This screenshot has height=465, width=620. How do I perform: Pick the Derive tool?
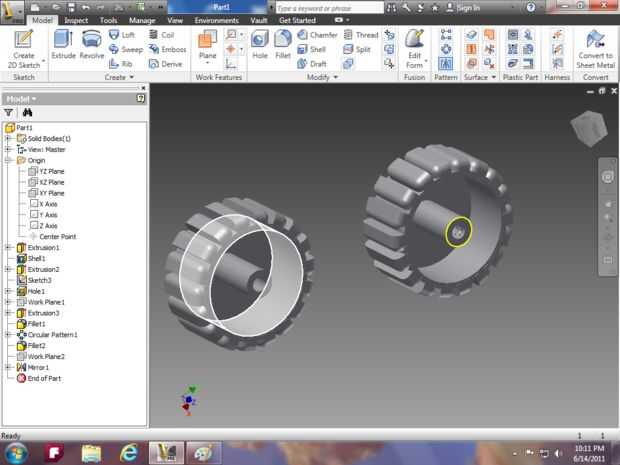165,64
